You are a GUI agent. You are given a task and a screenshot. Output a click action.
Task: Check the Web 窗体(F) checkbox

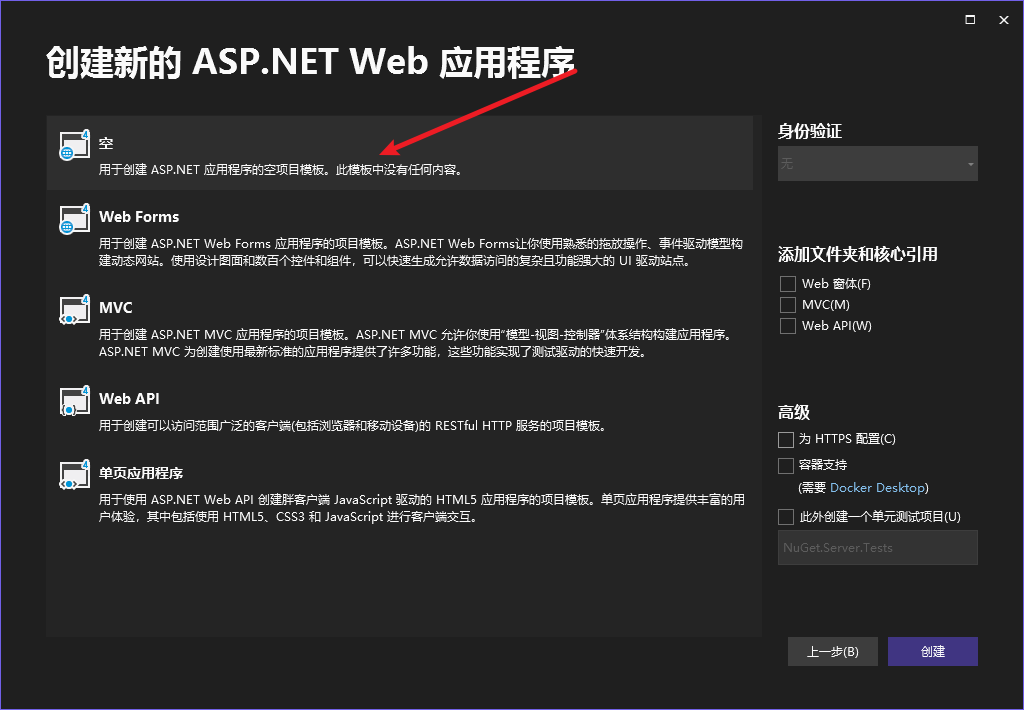tap(788, 284)
